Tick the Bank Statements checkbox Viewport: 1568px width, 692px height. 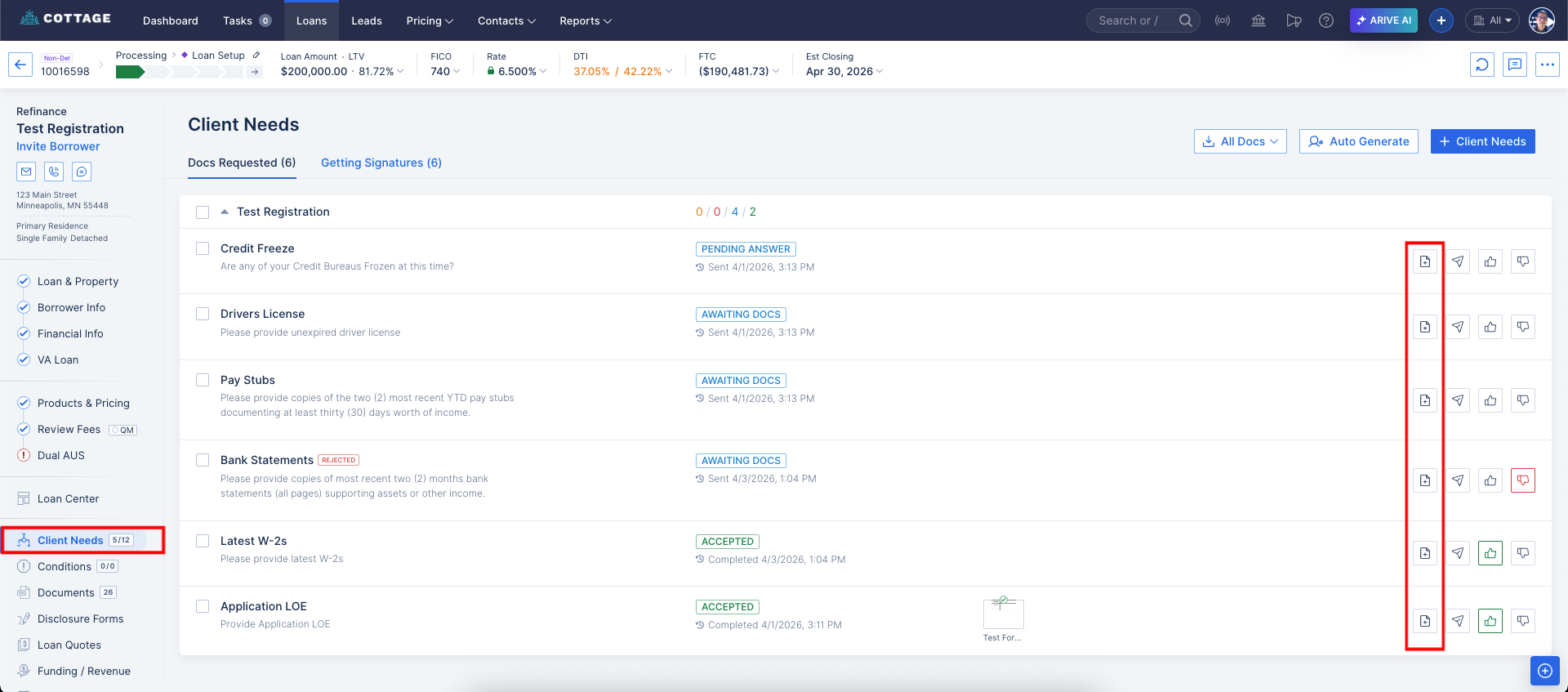(x=203, y=460)
